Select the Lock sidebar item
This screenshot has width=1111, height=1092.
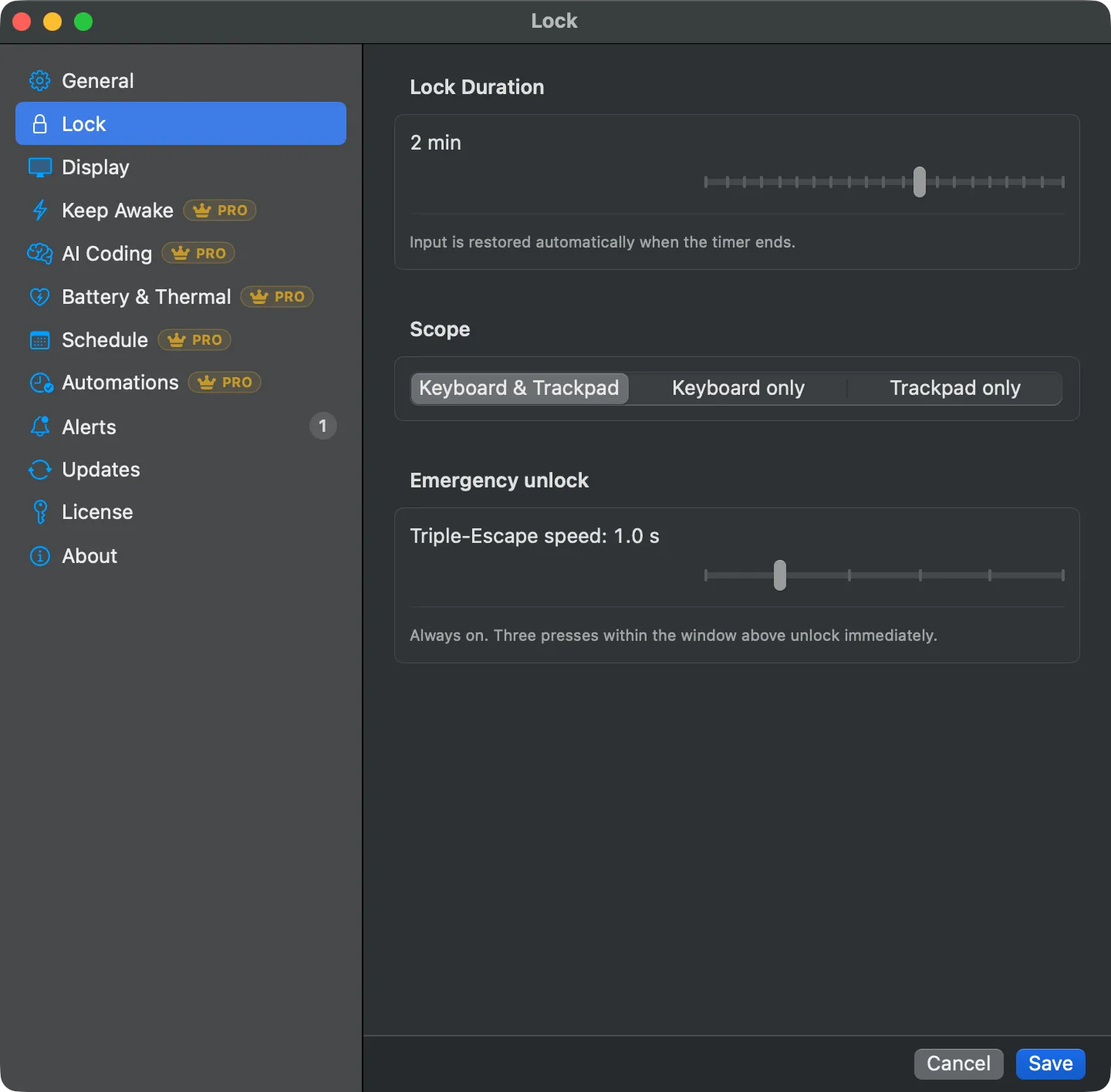click(181, 123)
